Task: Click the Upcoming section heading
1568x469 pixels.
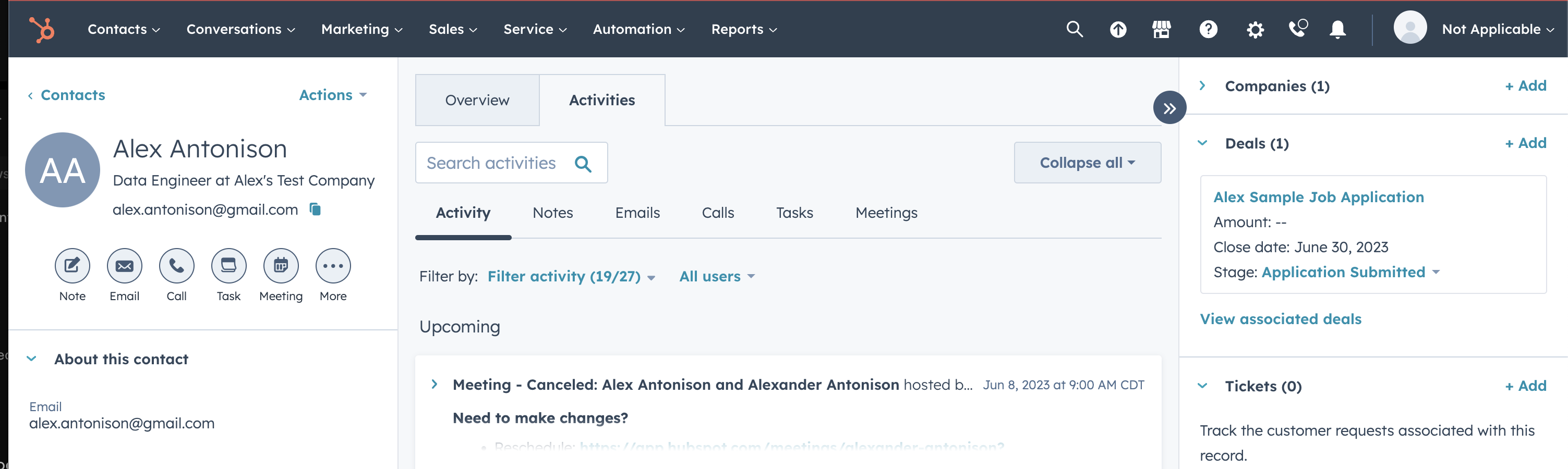Action: 460,327
